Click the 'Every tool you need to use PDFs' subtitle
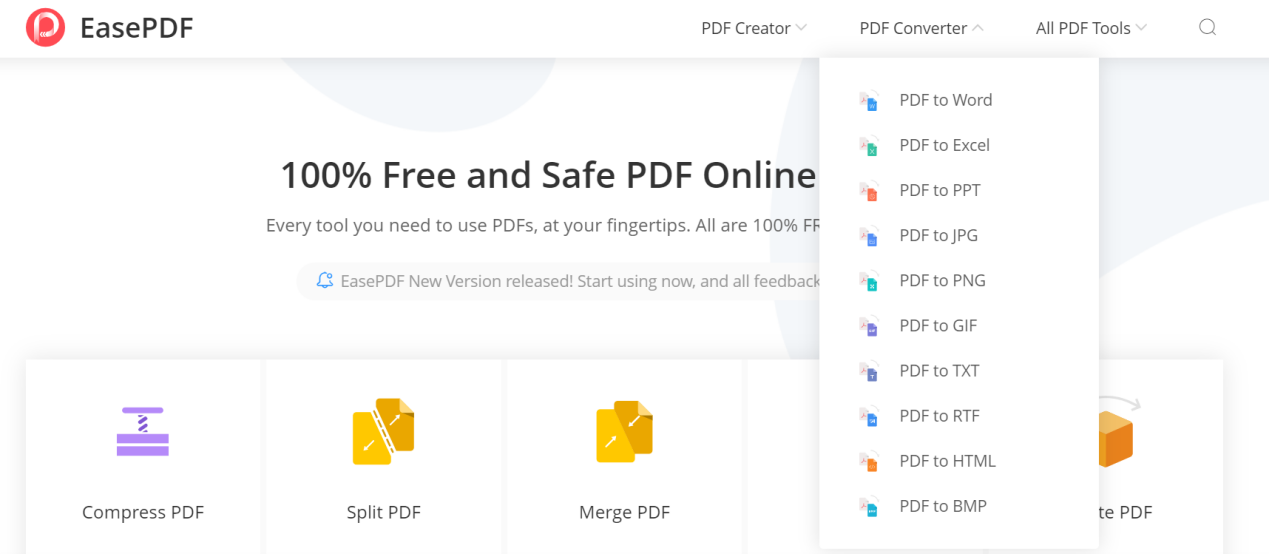The width and height of the screenshot is (1269, 554). (x=542, y=226)
